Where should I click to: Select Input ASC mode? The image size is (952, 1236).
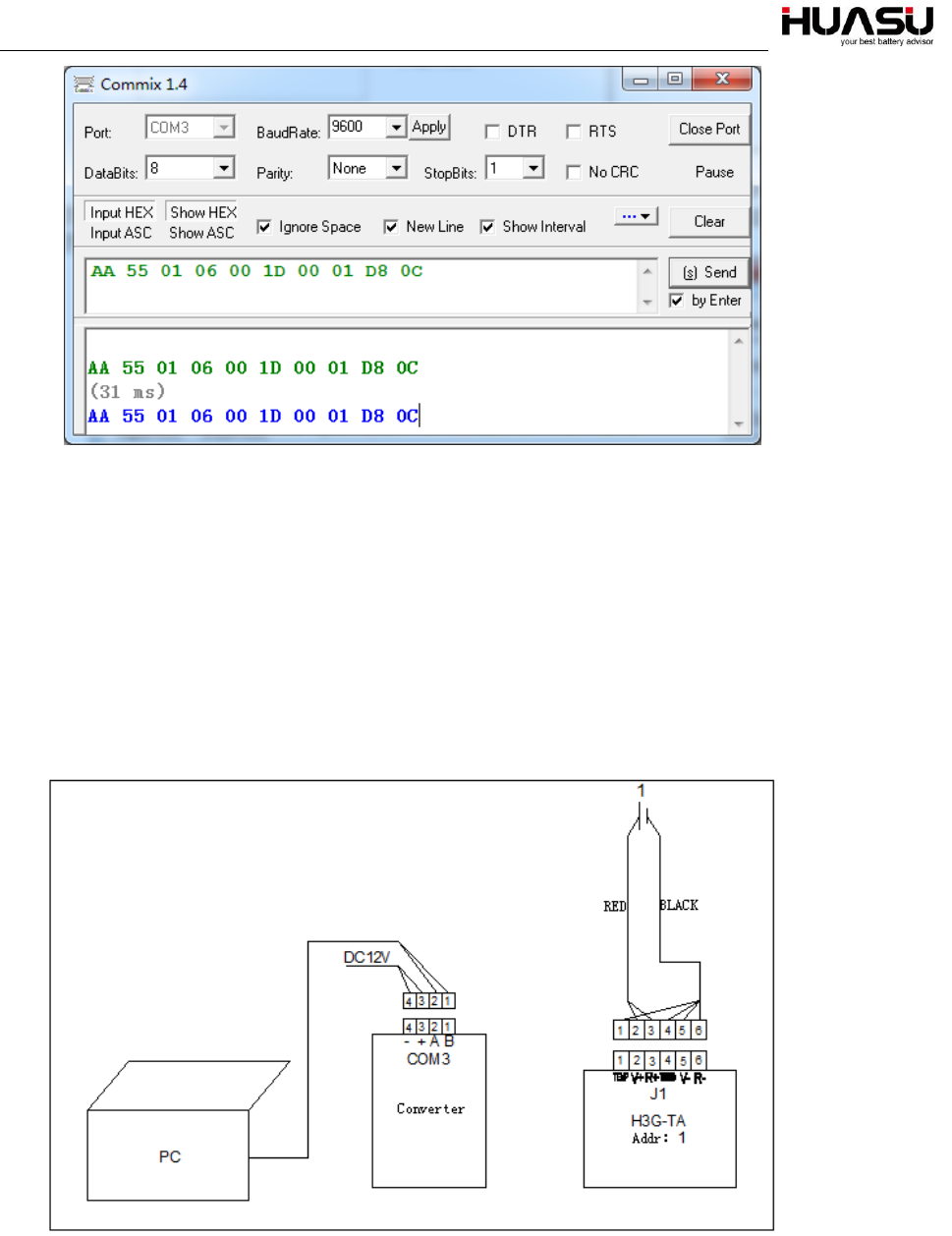point(121,234)
